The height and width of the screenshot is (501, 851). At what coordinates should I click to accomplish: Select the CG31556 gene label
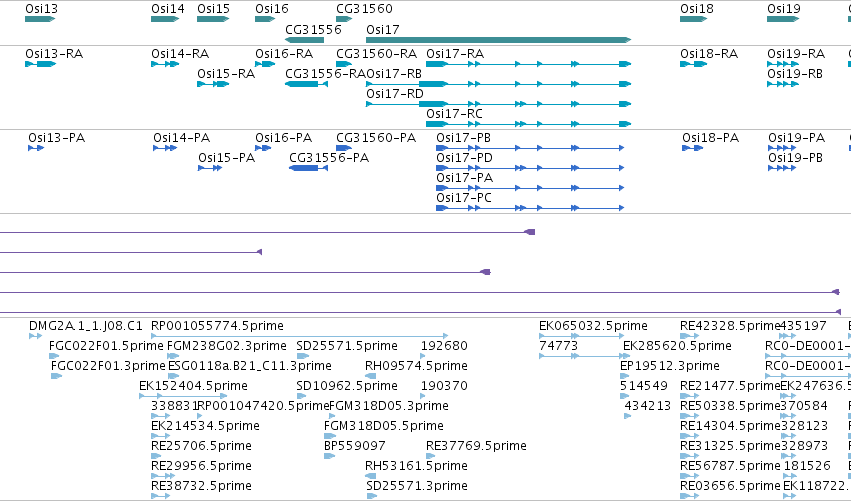[313, 30]
